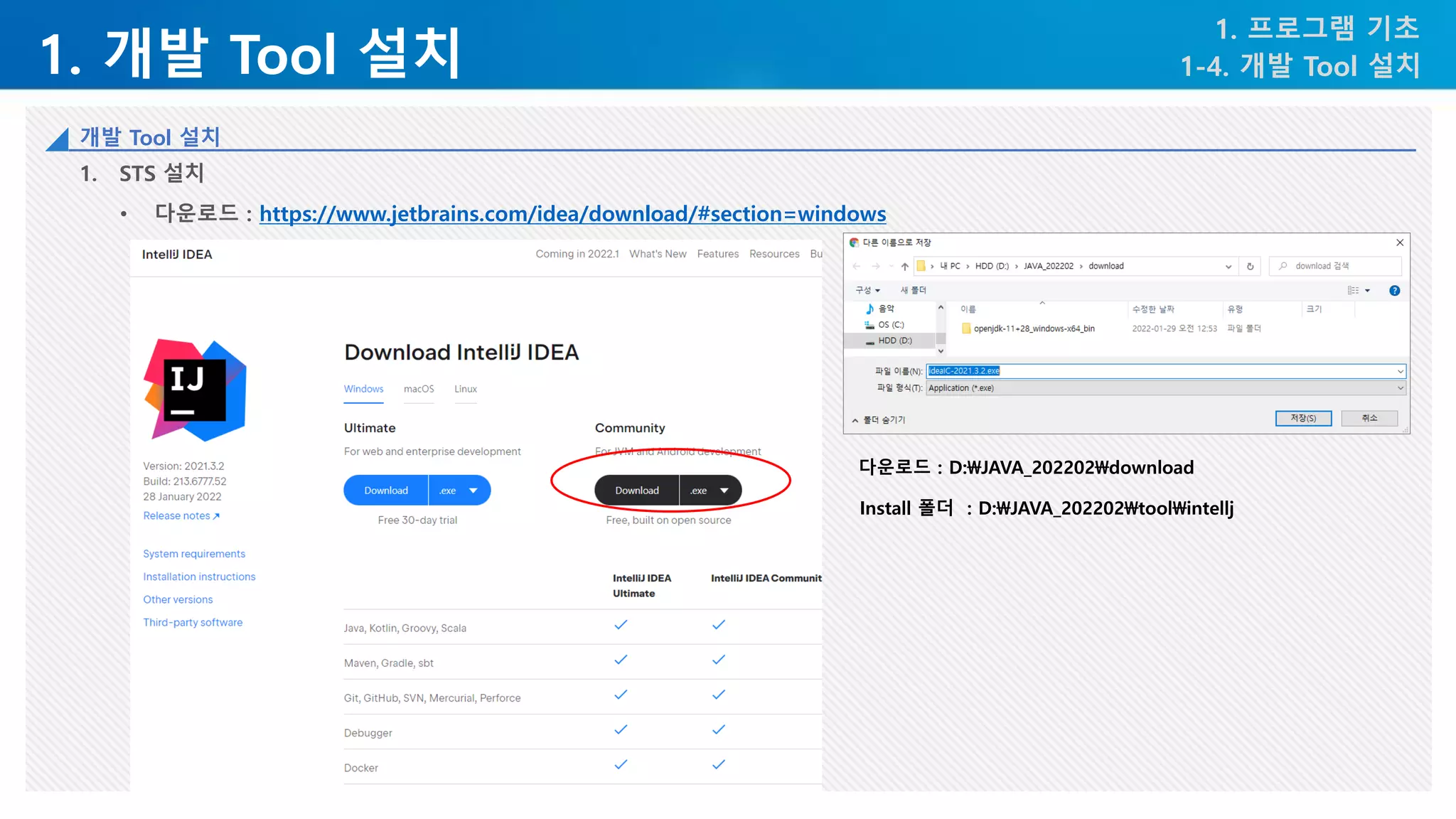Switch to the macOS tab
The height and width of the screenshot is (819, 1456).
coord(419,390)
